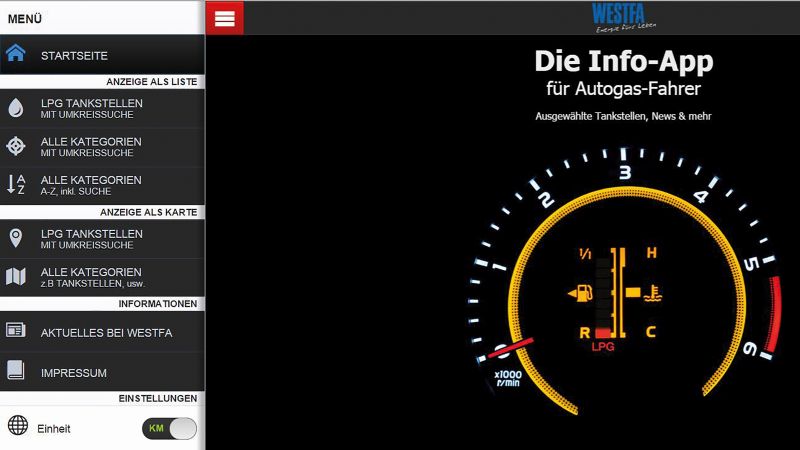Open LPG Tankstellen under Anzeige als Karte
Screen dimensions: 800x450
tap(102, 239)
